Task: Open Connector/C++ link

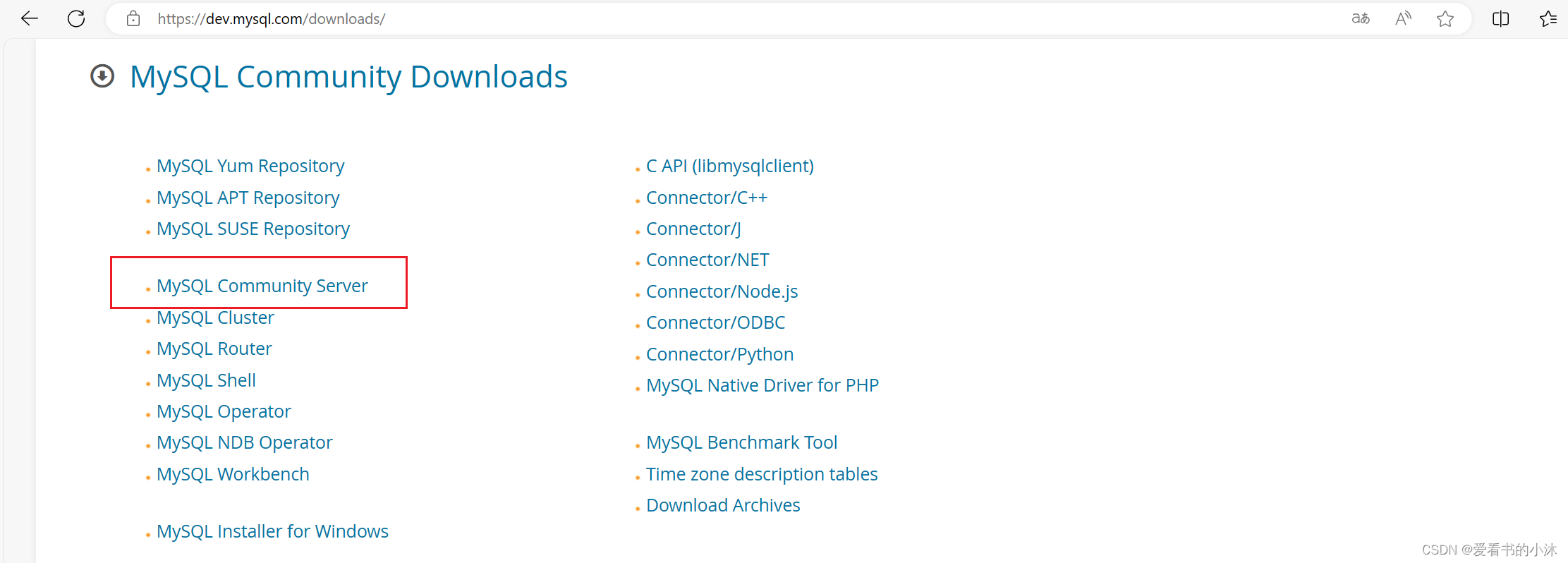Action: coord(707,198)
